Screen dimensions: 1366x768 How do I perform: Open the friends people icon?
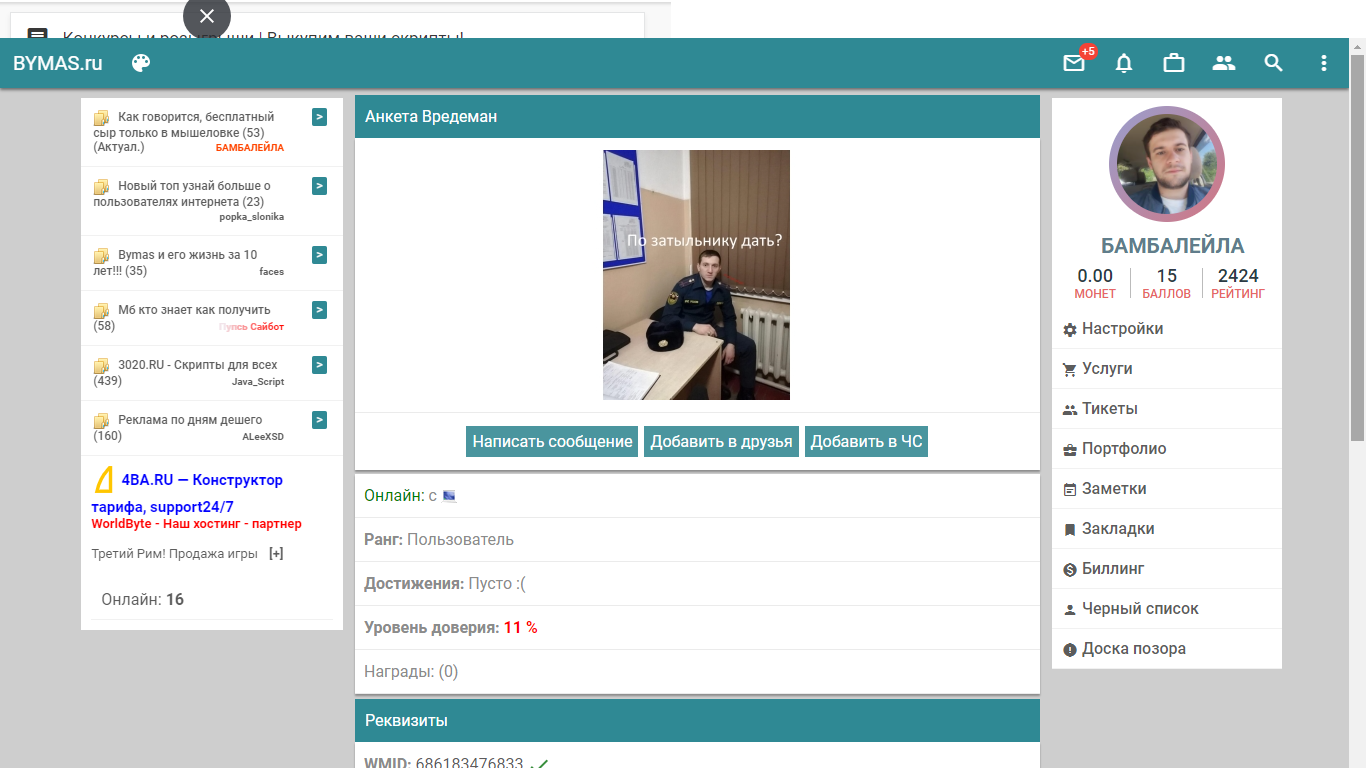(x=1224, y=63)
